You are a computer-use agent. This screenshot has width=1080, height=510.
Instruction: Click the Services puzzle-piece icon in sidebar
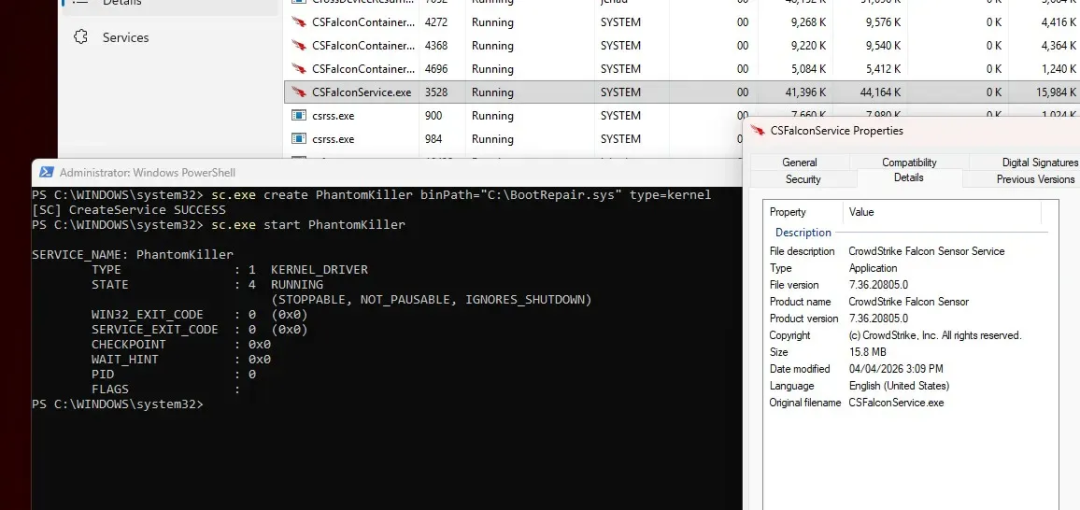81,37
